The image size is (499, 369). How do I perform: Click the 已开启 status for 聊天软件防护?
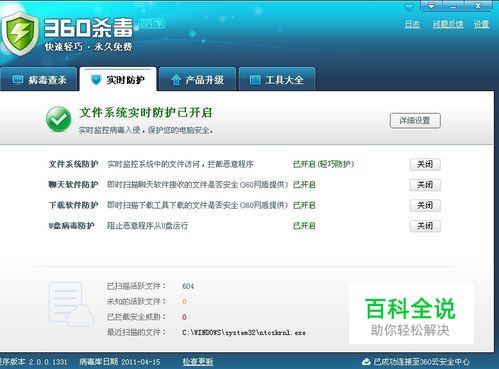[304, 184]
